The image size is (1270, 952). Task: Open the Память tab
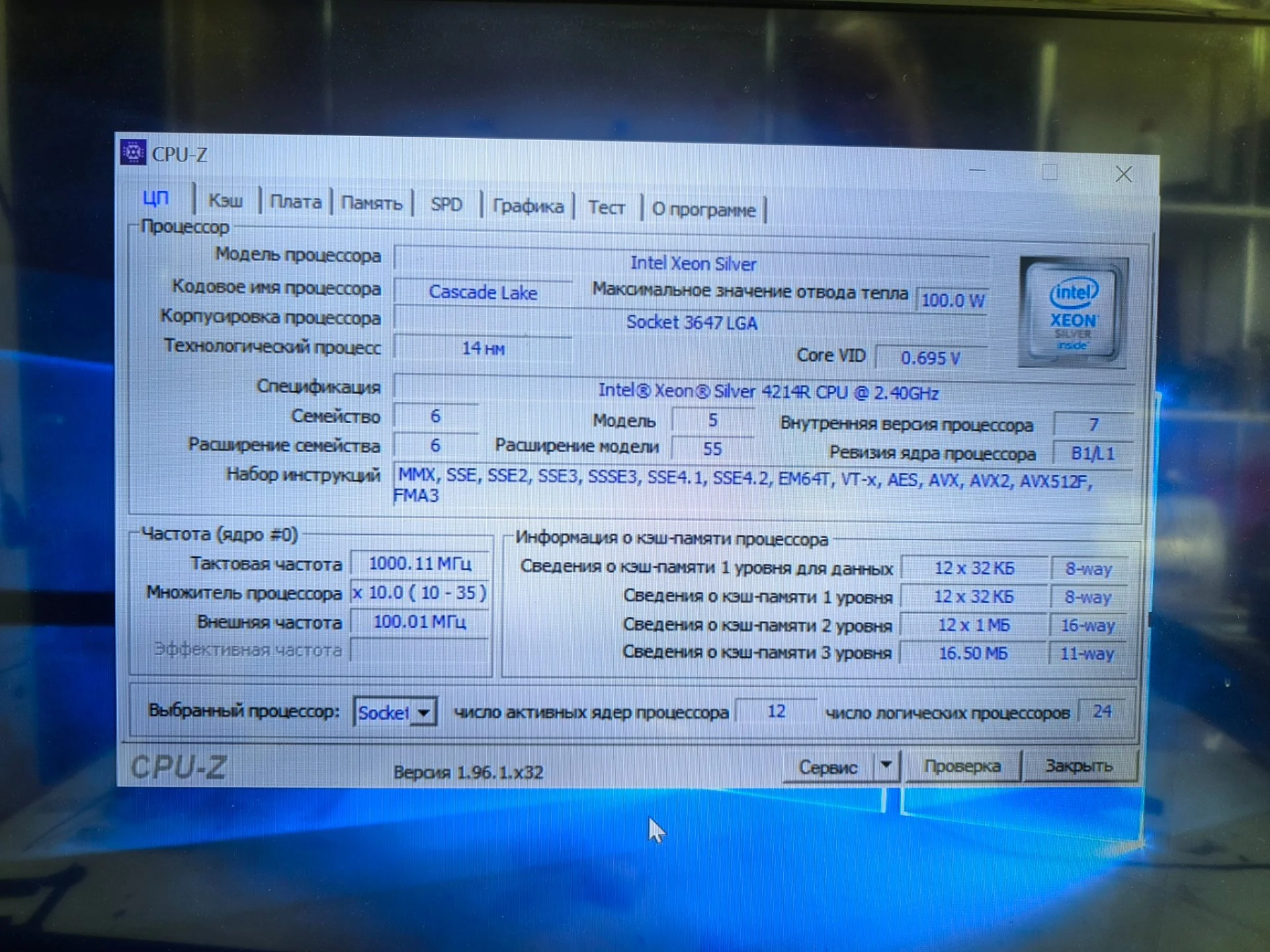point(371,203)
